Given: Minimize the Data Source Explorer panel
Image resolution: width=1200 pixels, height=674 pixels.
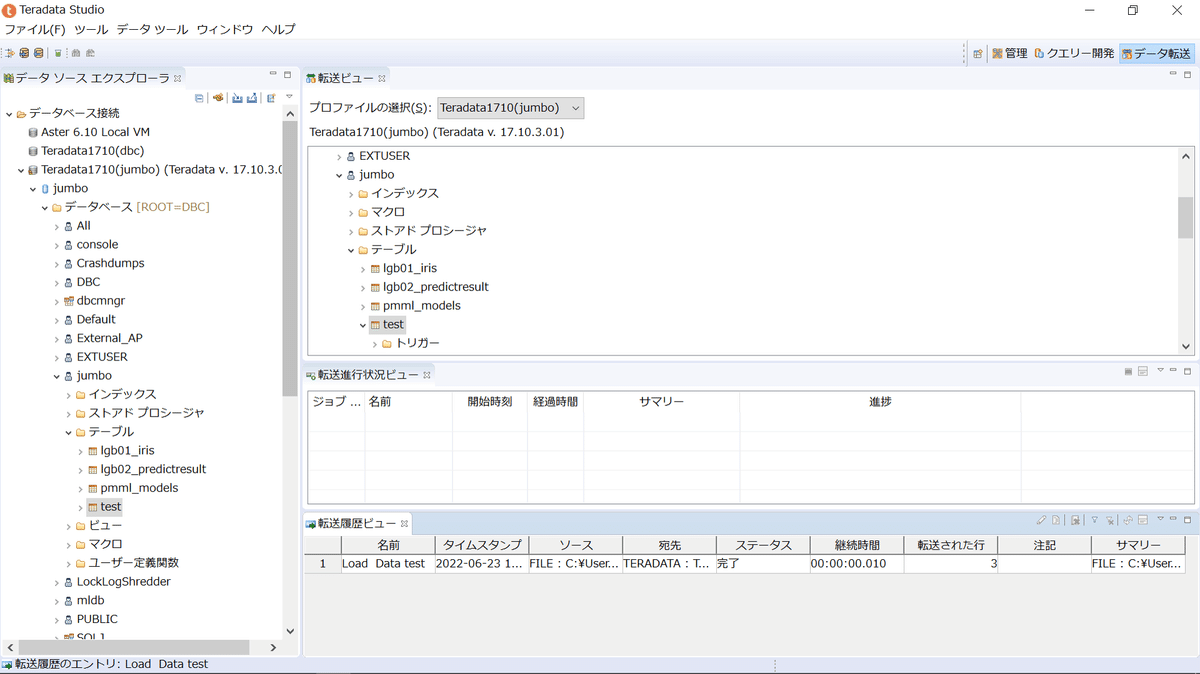Looking at the screenshot, I should pos(273,75).
